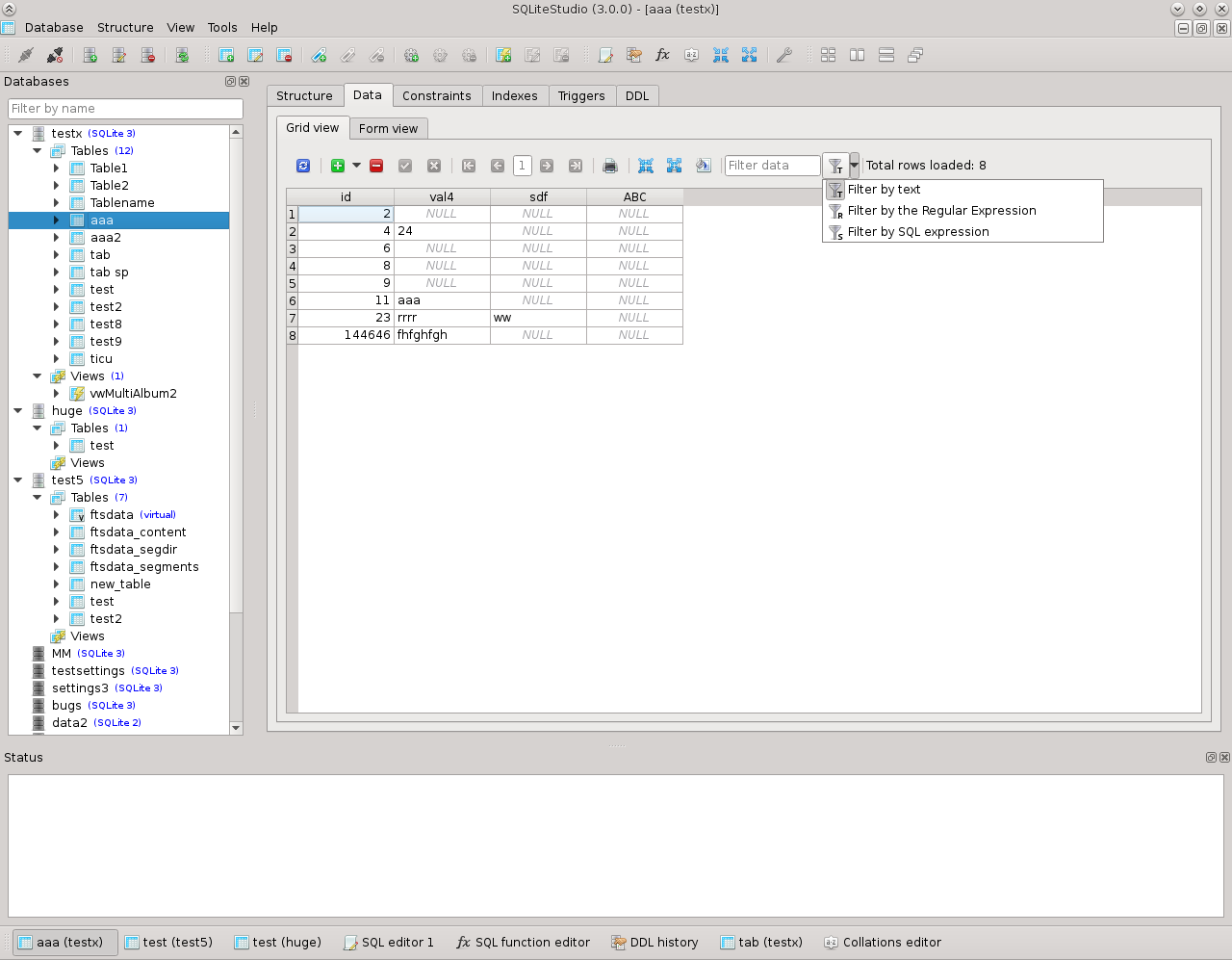Insert a new row with the green plus

click(x=337, y=165)
